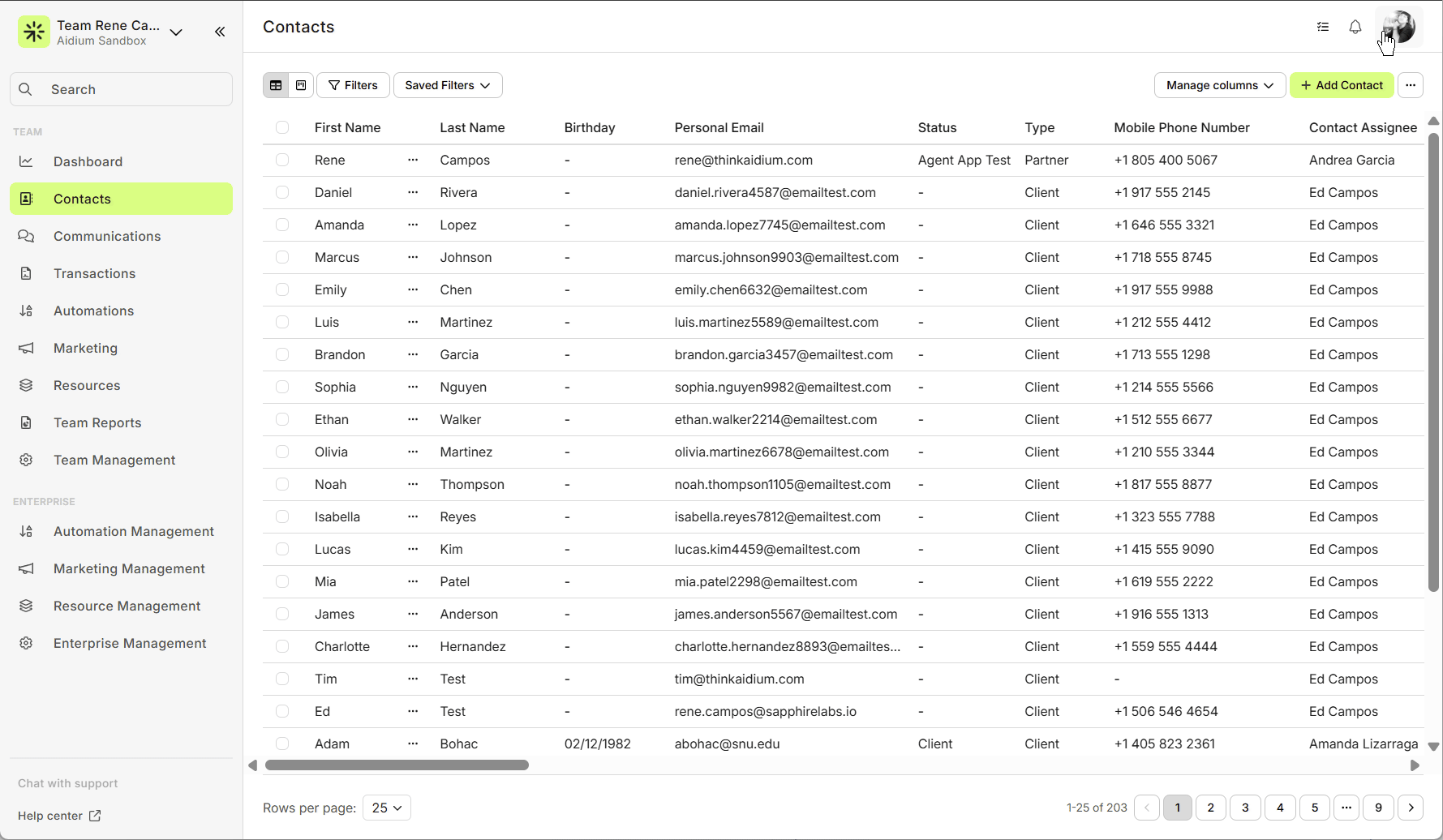Click the horizontal table scrollbar
Screen dimensions: 1443x840
397,765
